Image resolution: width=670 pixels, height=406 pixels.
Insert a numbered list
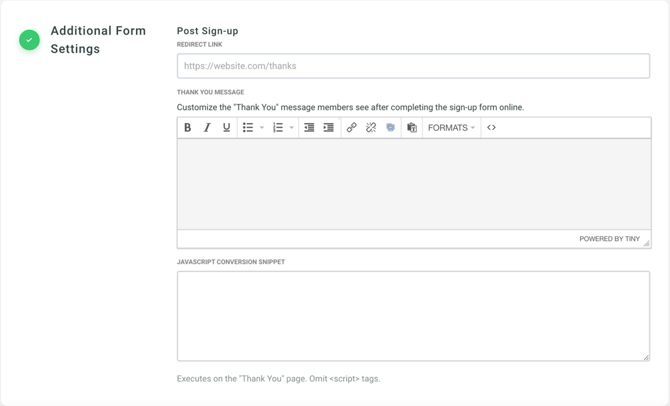[x=278, y=128]
